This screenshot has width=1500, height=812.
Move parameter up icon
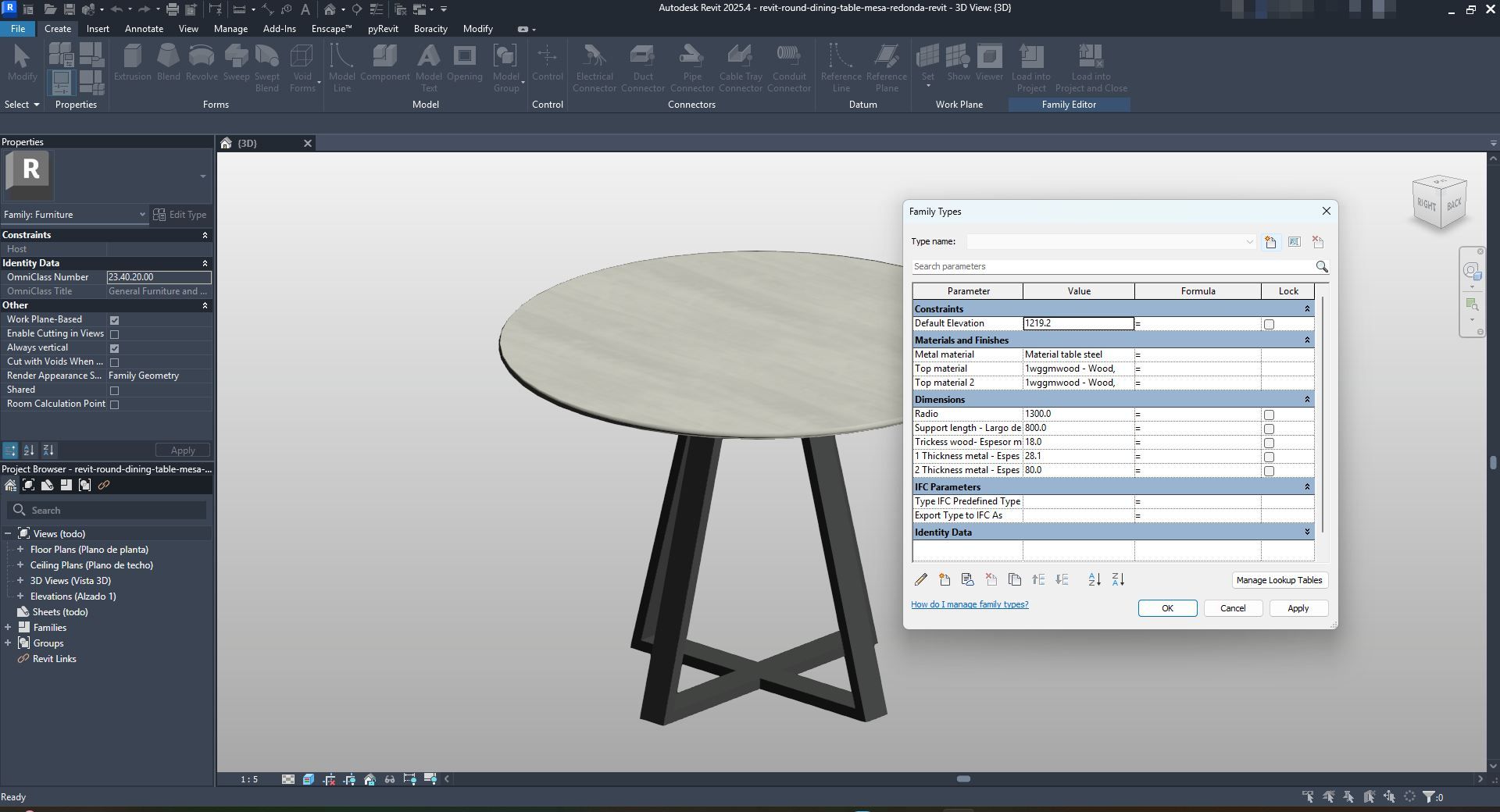(x=1038, y=579)
